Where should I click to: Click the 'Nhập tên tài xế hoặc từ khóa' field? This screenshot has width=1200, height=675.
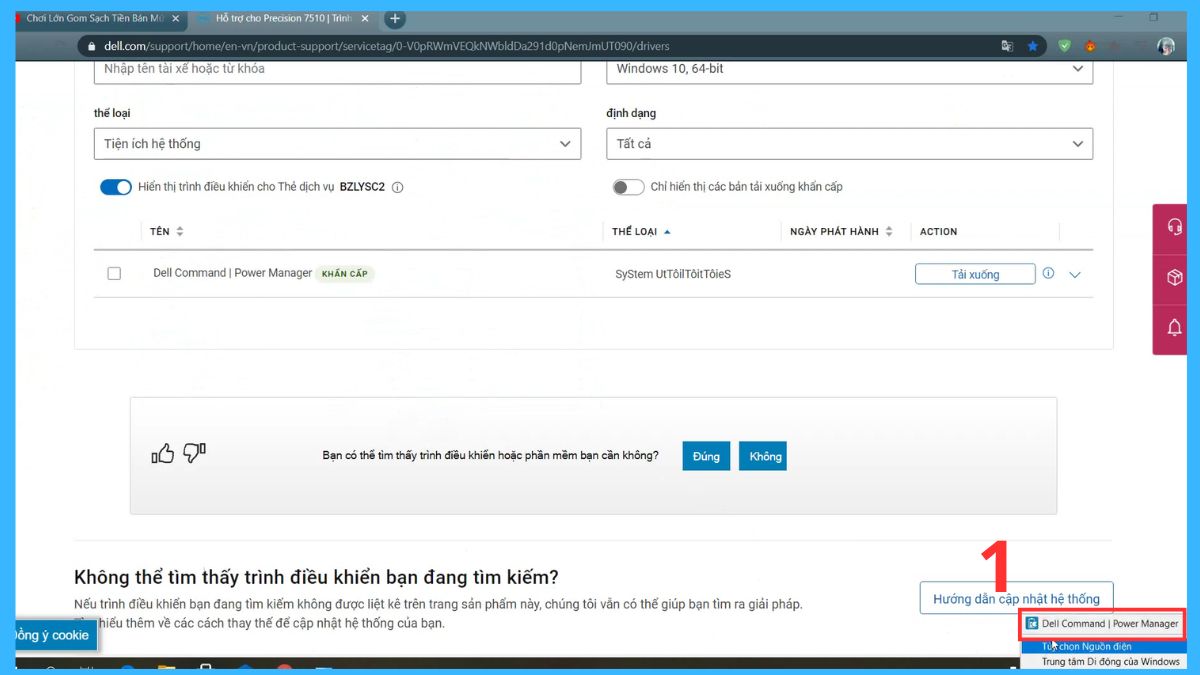click(337, 69)
